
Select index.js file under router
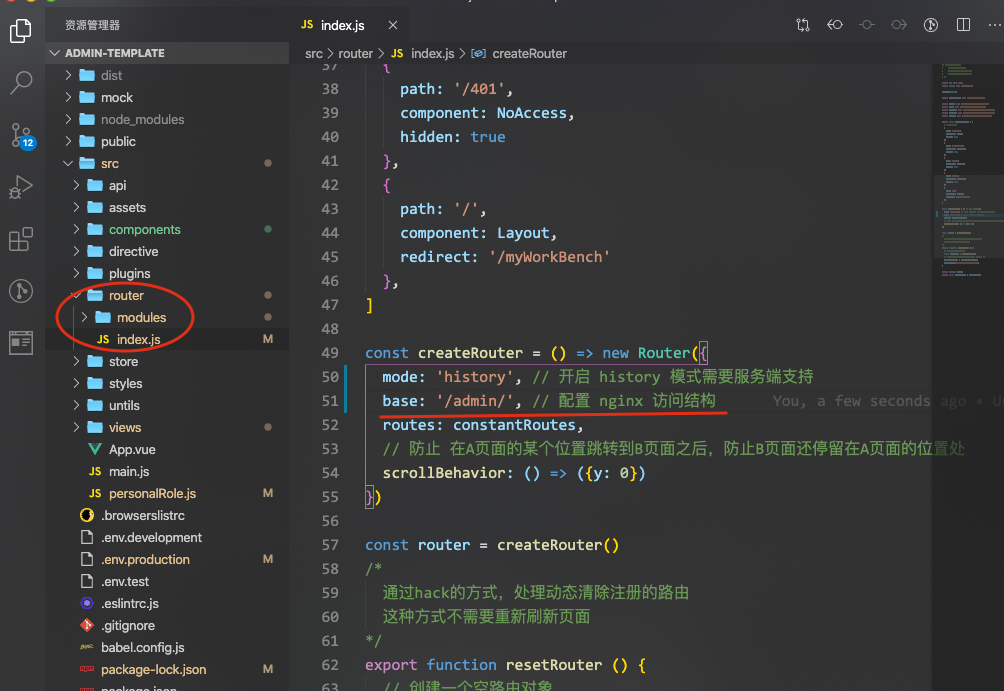click(x=168, y=339)
